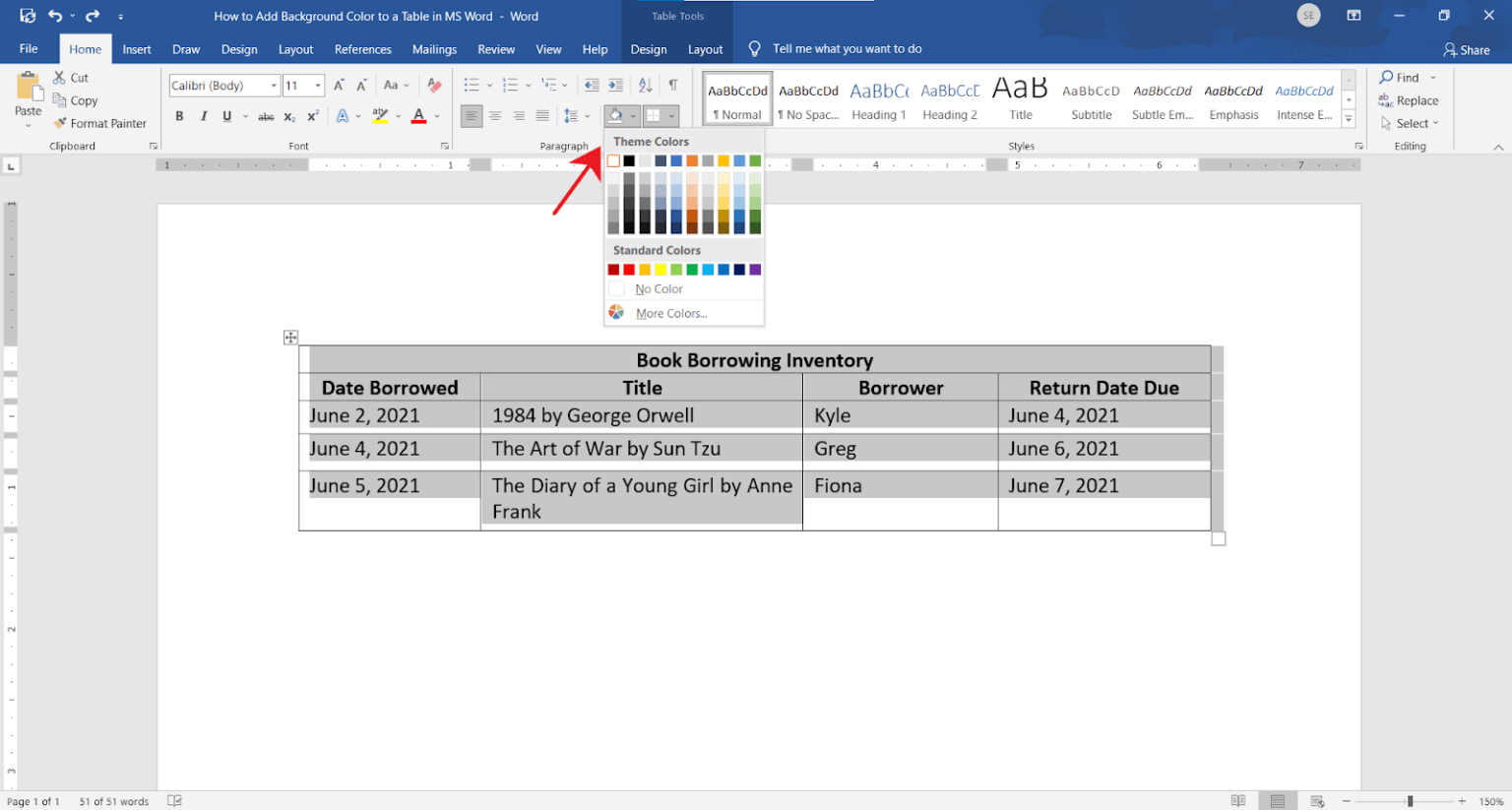
Task: Click the table move handle
Action: [290, 338]
